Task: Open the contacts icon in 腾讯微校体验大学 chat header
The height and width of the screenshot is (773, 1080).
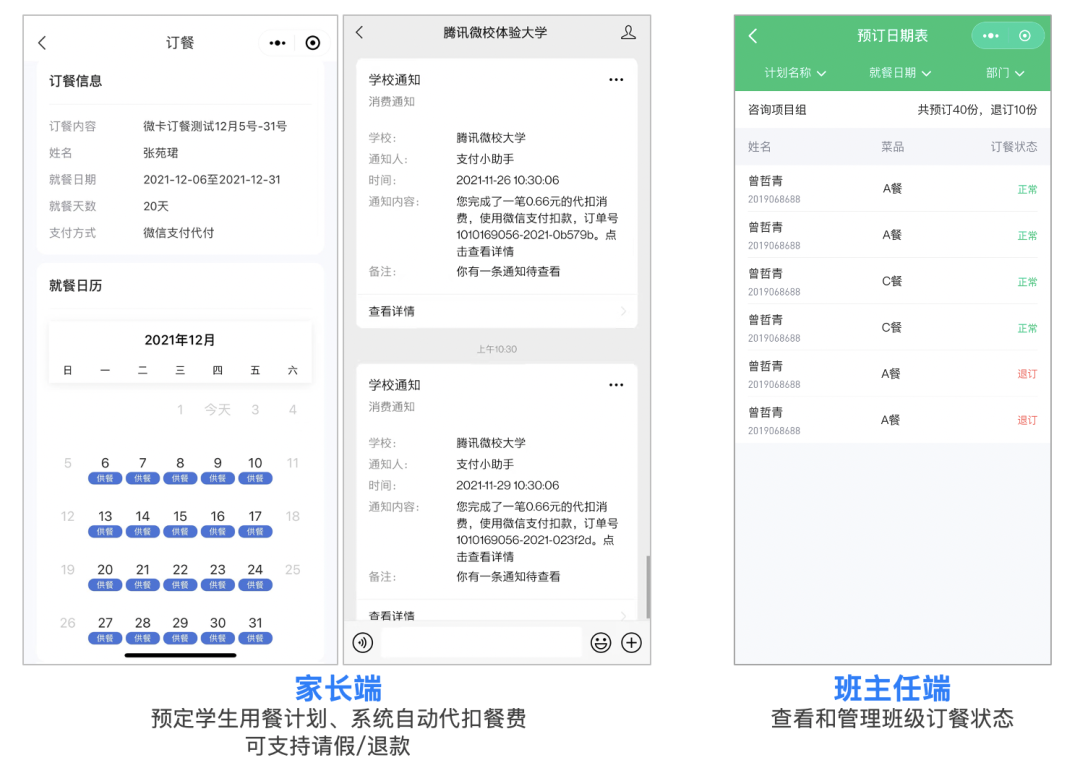Action: [x=628, y=32]
